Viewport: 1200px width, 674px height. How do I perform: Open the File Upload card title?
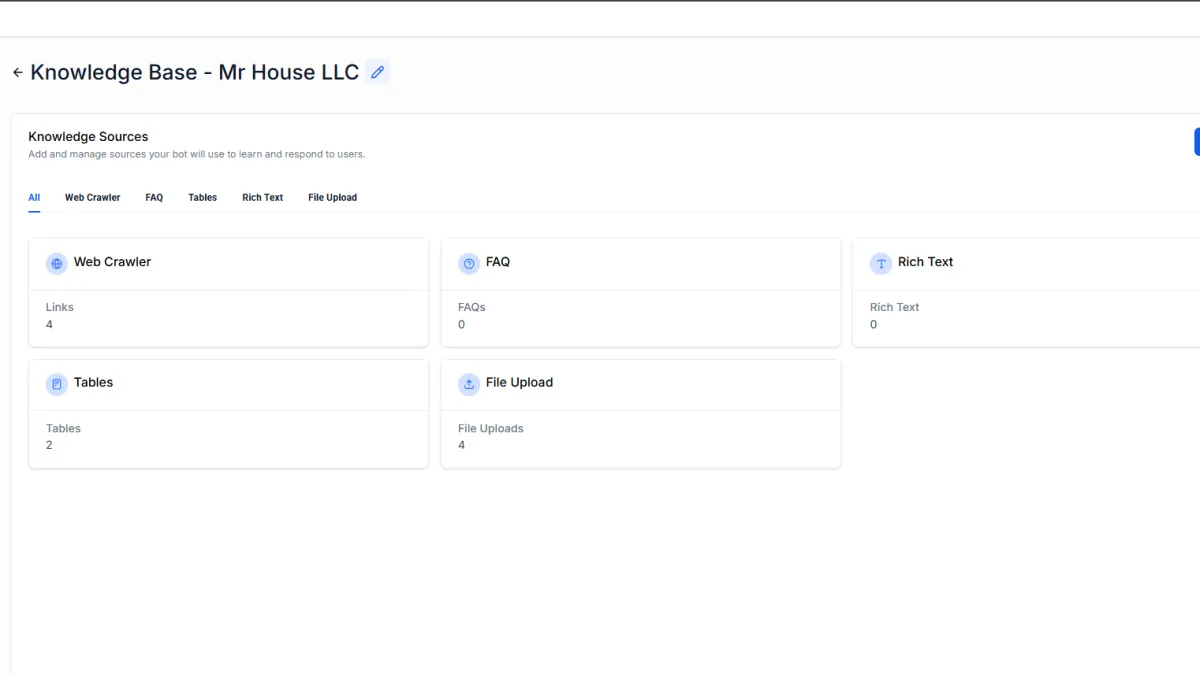[519, 382]
